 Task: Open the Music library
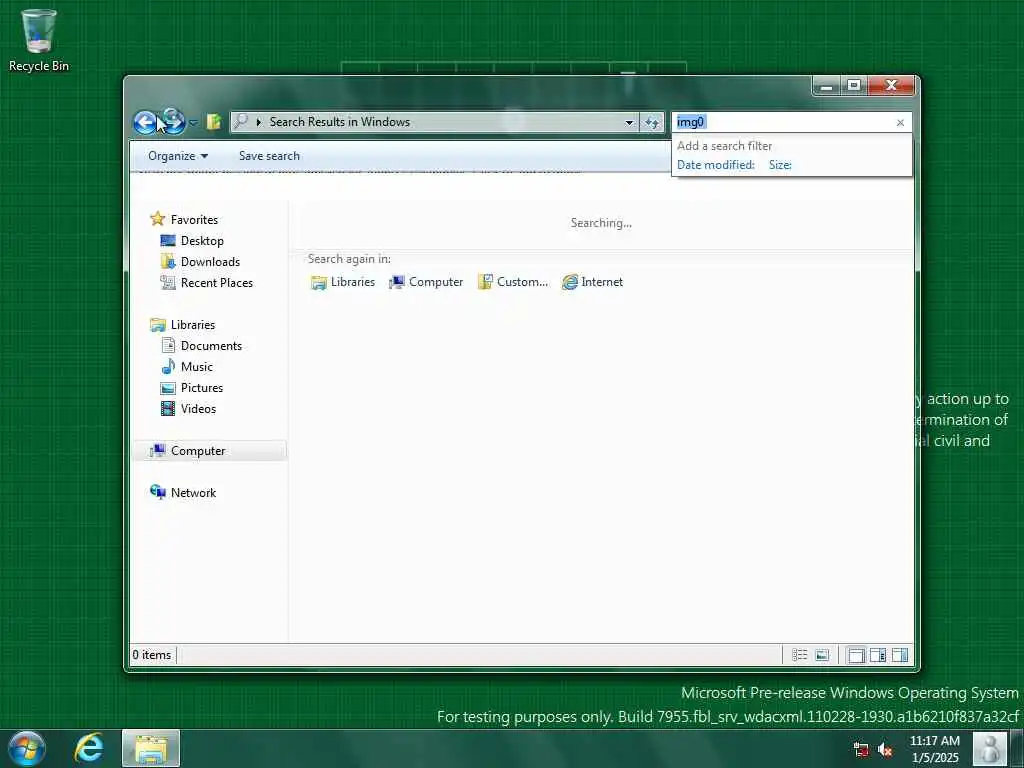point(197,366)
